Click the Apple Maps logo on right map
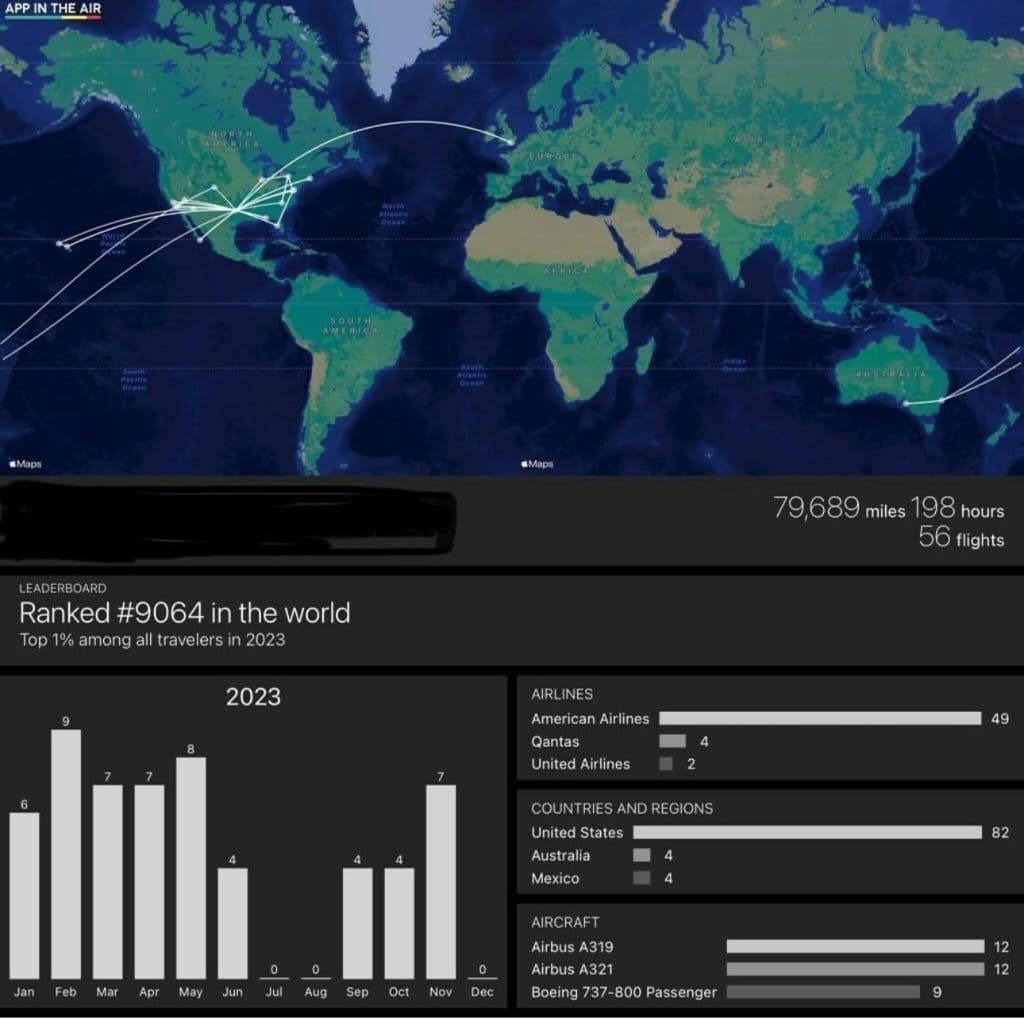1024x1020 pixels. [537, 464]
